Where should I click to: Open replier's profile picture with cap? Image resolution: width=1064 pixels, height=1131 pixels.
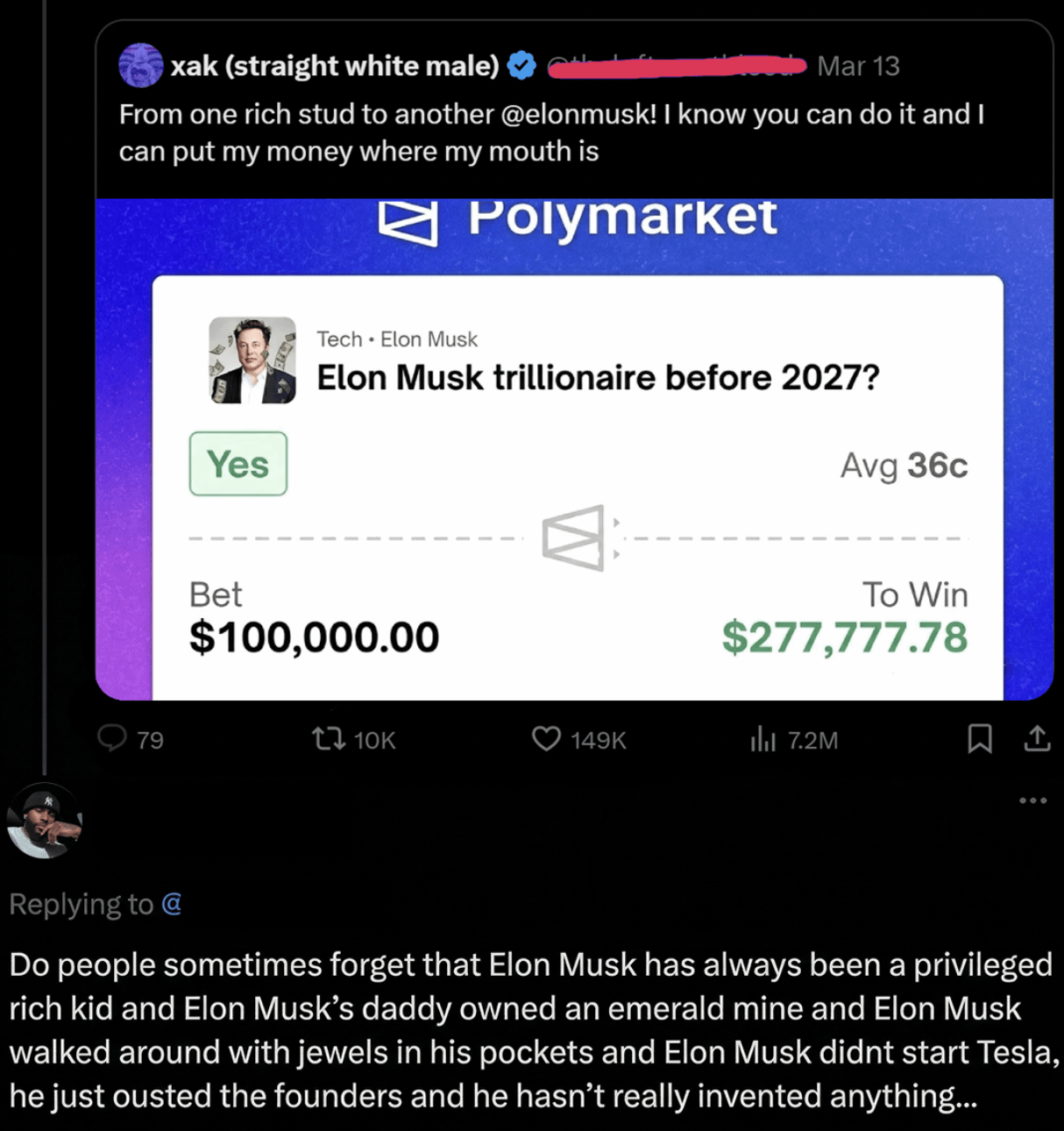(x=45, y=821)
